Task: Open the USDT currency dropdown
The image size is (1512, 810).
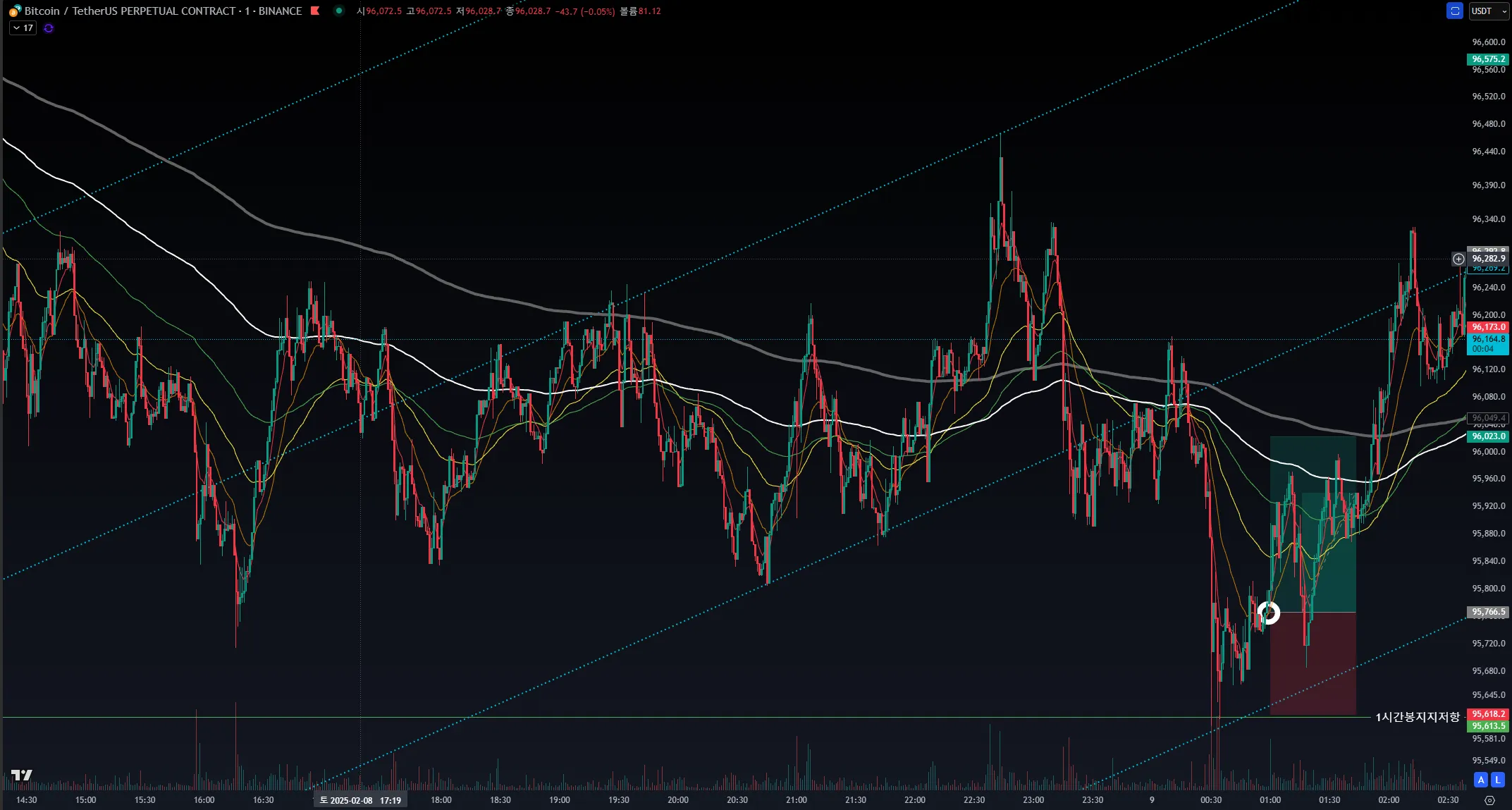Action: [x=1489, y=11]
